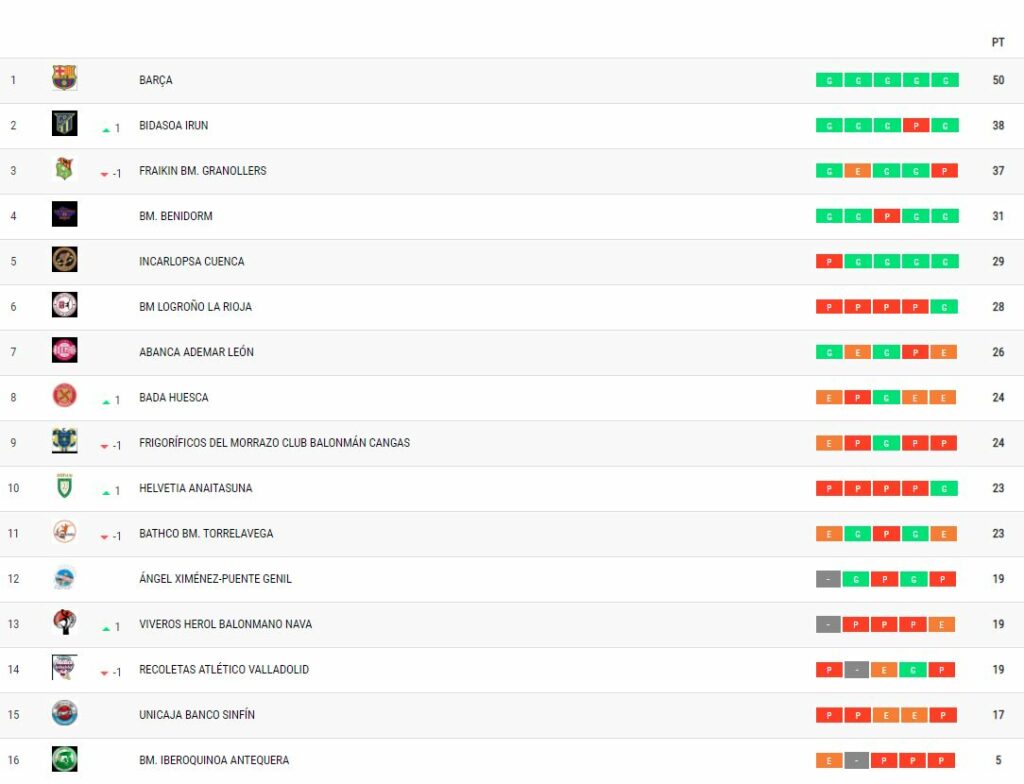
Task: Click the BM. Benidorm team logo
Action: [x=65, y=214]
